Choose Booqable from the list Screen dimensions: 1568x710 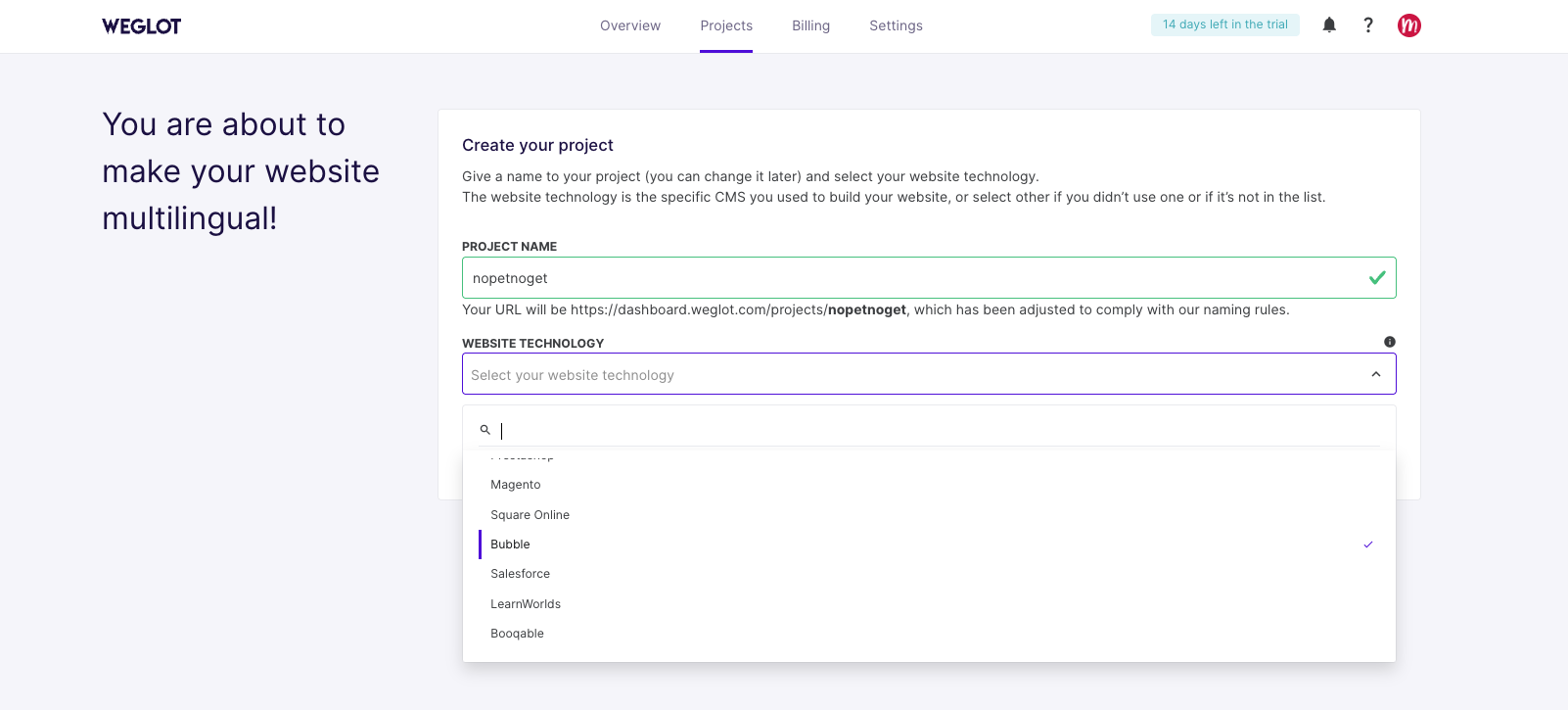tap(929, 634)
